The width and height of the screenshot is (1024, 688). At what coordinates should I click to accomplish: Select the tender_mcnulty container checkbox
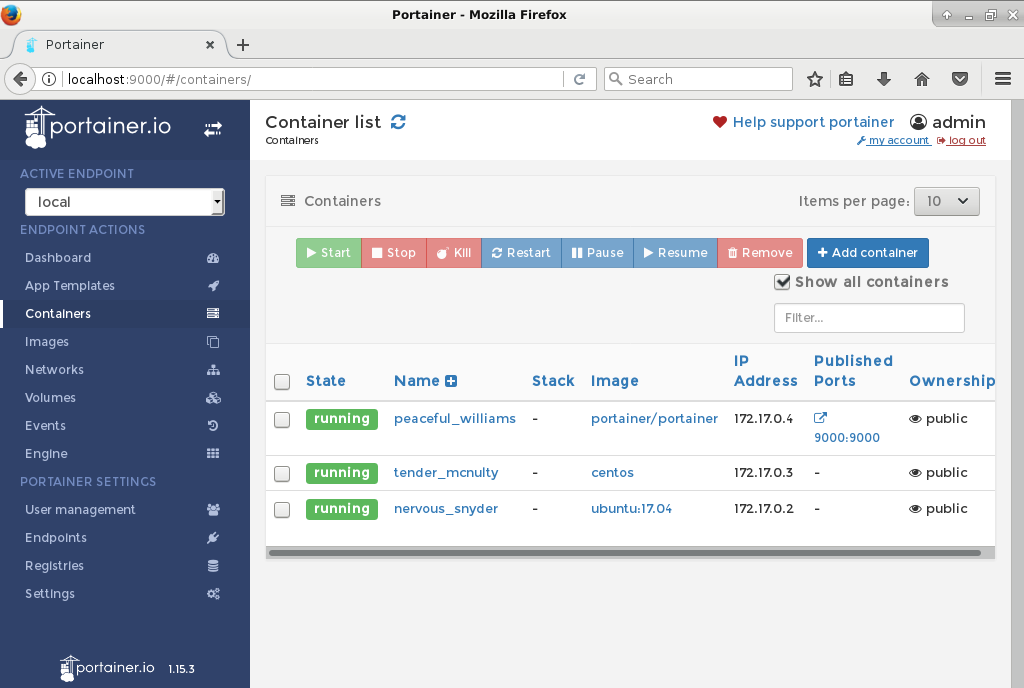click(x=282, y=474)
